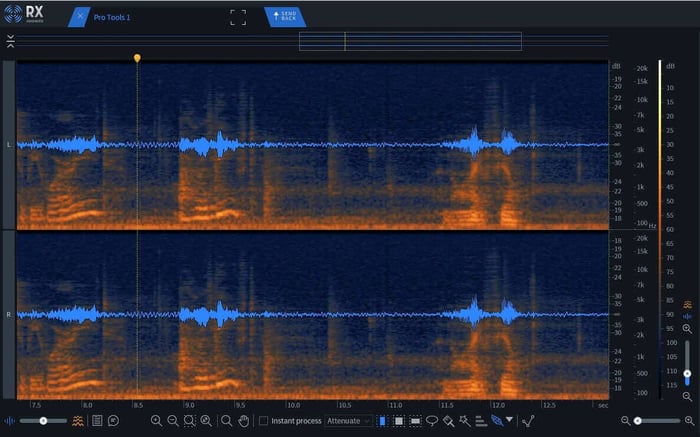Image resolution: width=700 pixels, height=437 pixels.
Task: Adjust the horizontal zoom slider
Action: 658,420
